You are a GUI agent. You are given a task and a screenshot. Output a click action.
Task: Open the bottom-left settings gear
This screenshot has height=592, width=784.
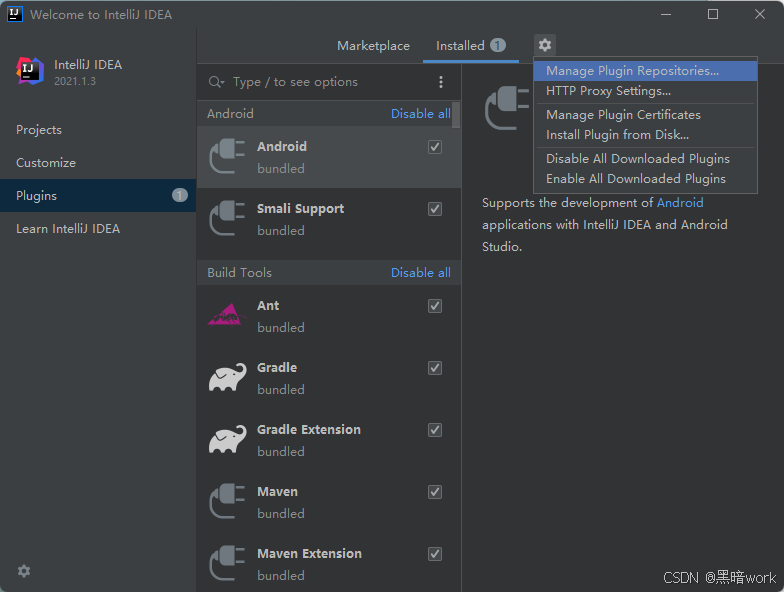(x=24, y=571)
